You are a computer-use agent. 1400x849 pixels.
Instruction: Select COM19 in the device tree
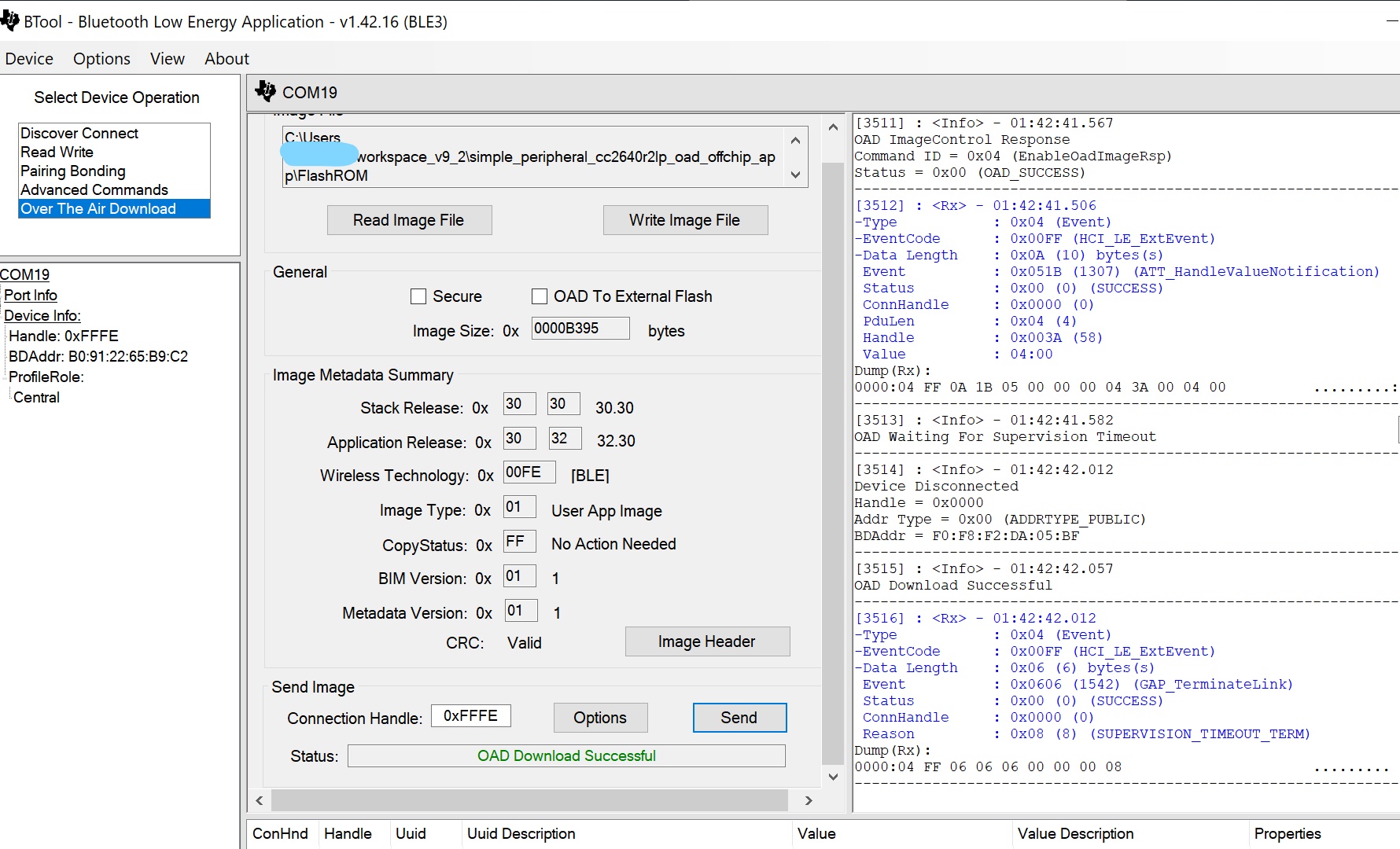(x=25, y=274)
